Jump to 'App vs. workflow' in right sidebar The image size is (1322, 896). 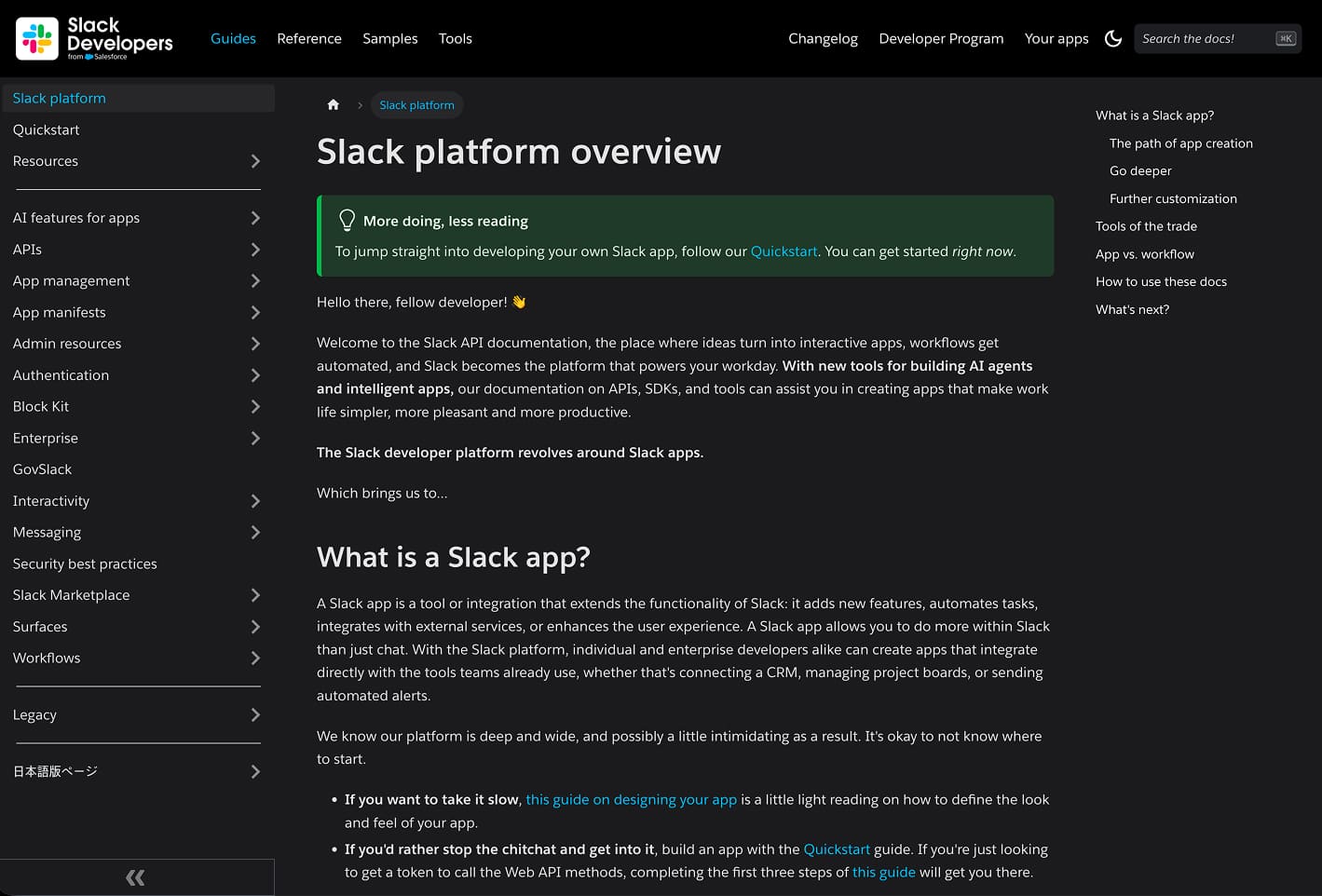(x=1145, y=253)
